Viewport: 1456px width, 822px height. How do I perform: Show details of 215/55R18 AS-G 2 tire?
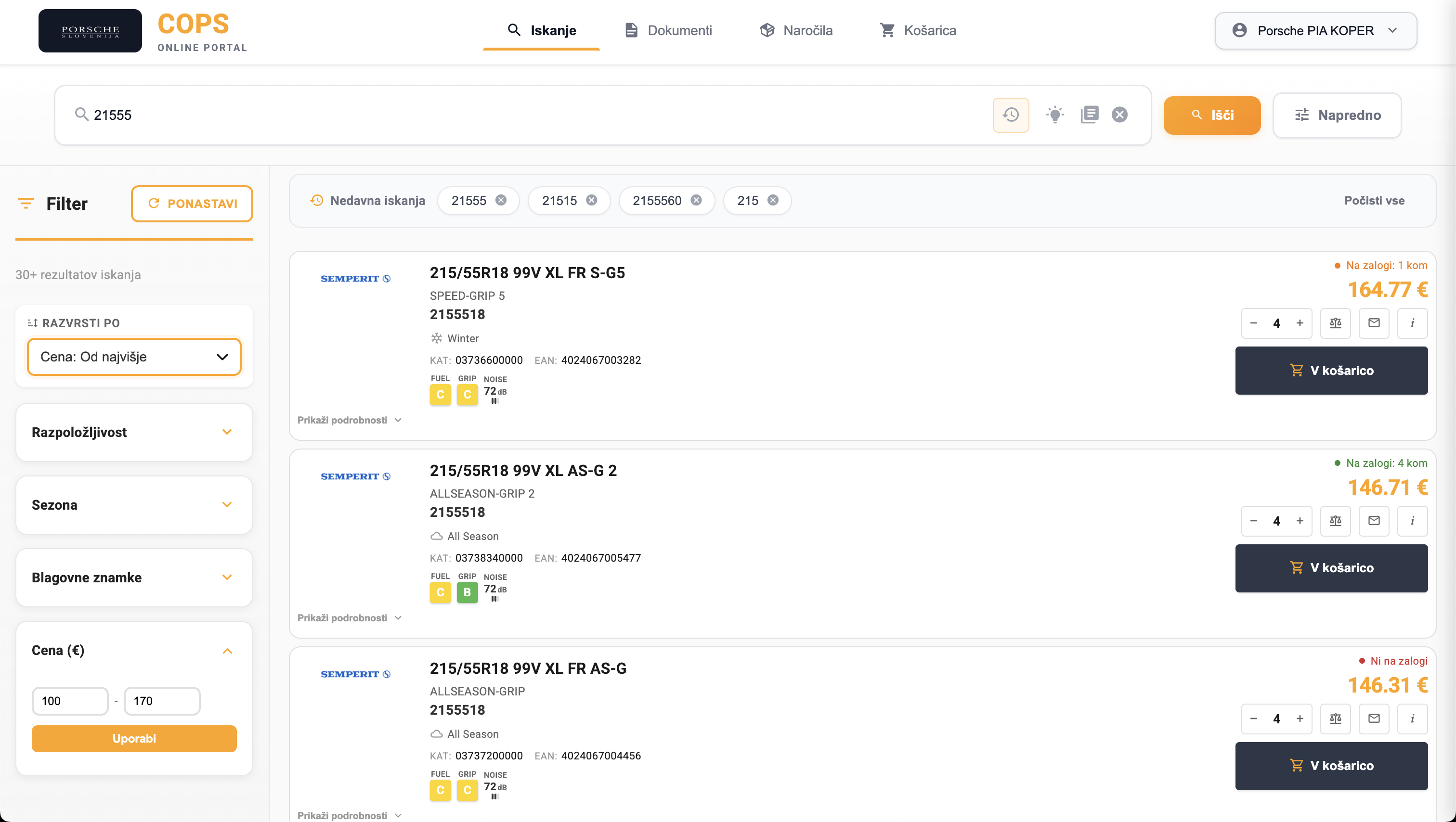coord(349,617)
